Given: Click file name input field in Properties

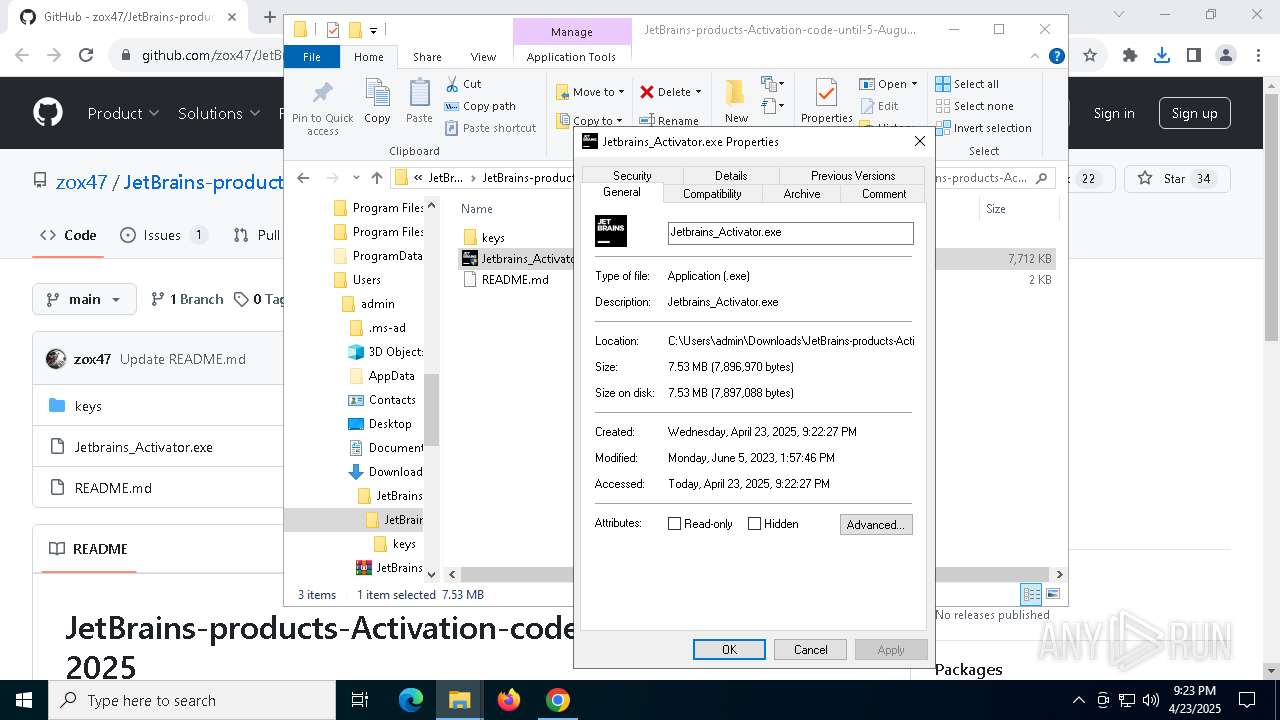Looking at the screenshot, I should pyautogui.click(x=790, y=232).
